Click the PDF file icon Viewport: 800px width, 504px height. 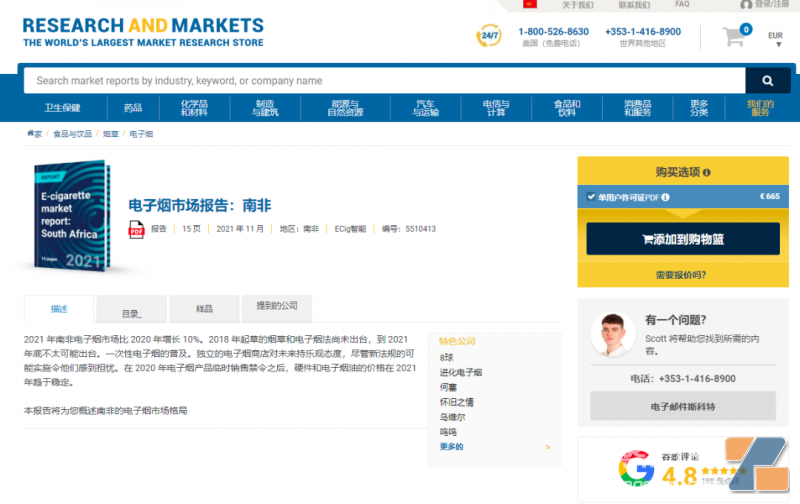click(136, 229)
